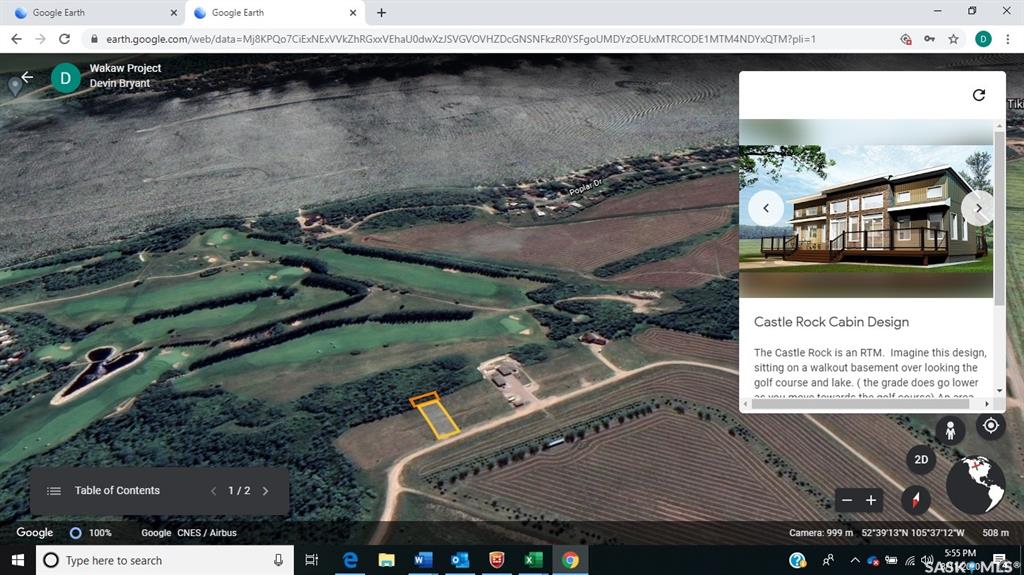Go back using the Google Earth arrow

pos(27,77)
